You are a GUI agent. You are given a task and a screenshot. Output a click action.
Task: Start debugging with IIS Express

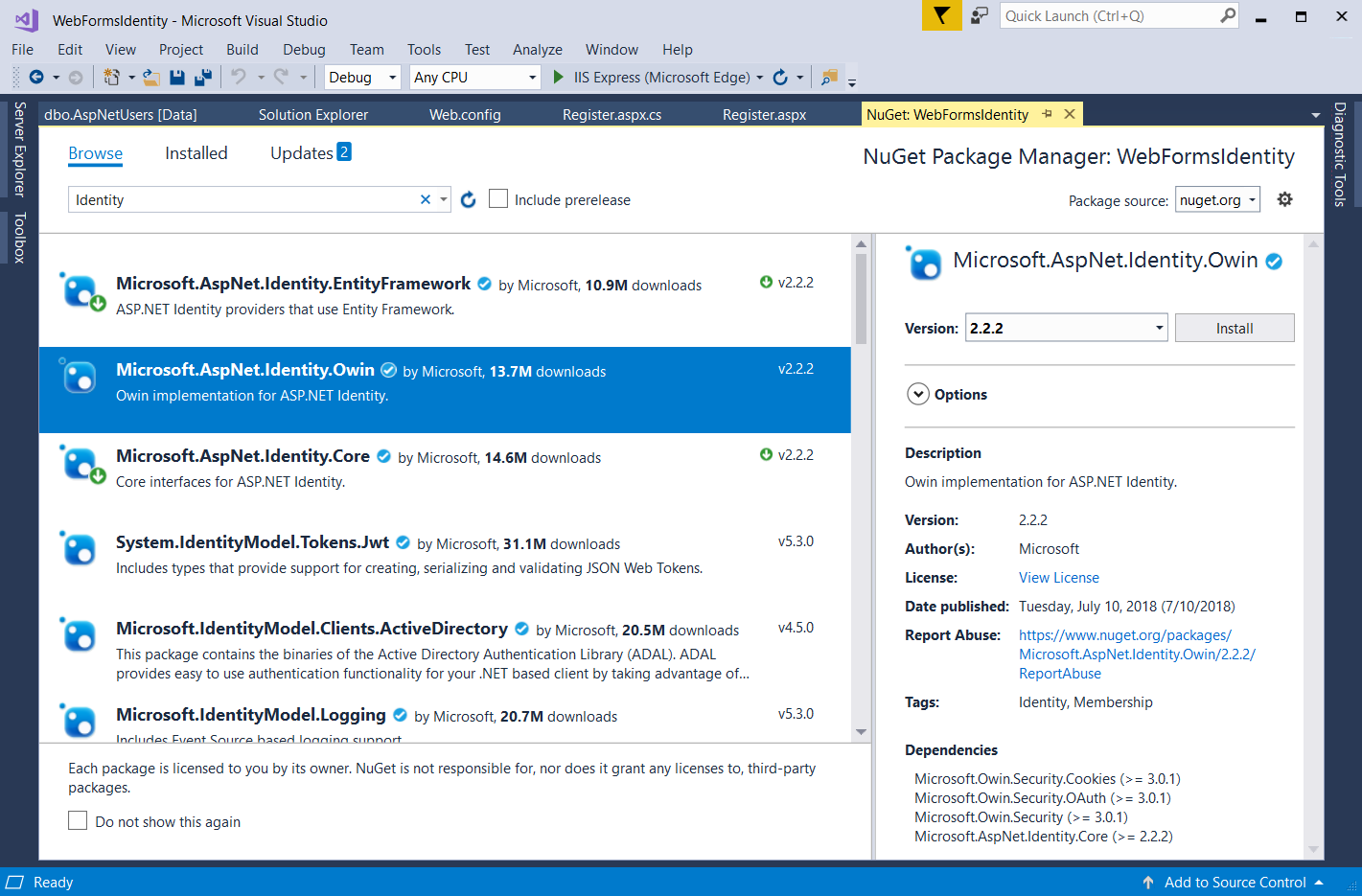558,77
